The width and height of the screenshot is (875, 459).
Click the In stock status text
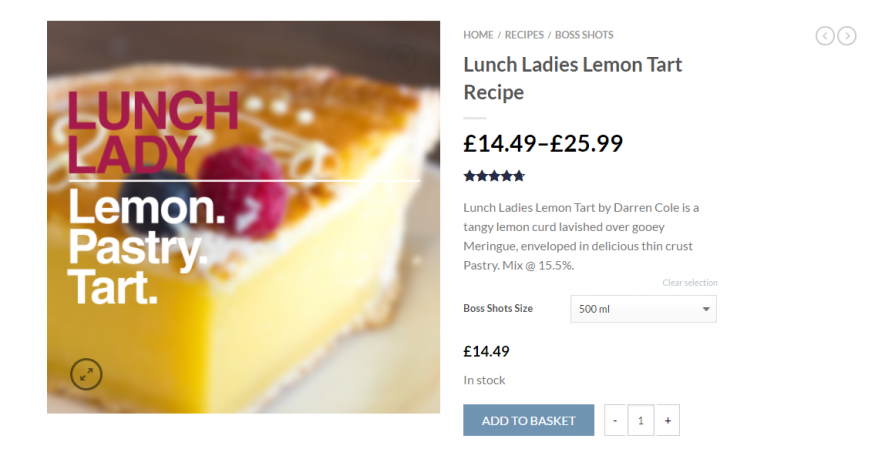484,380
